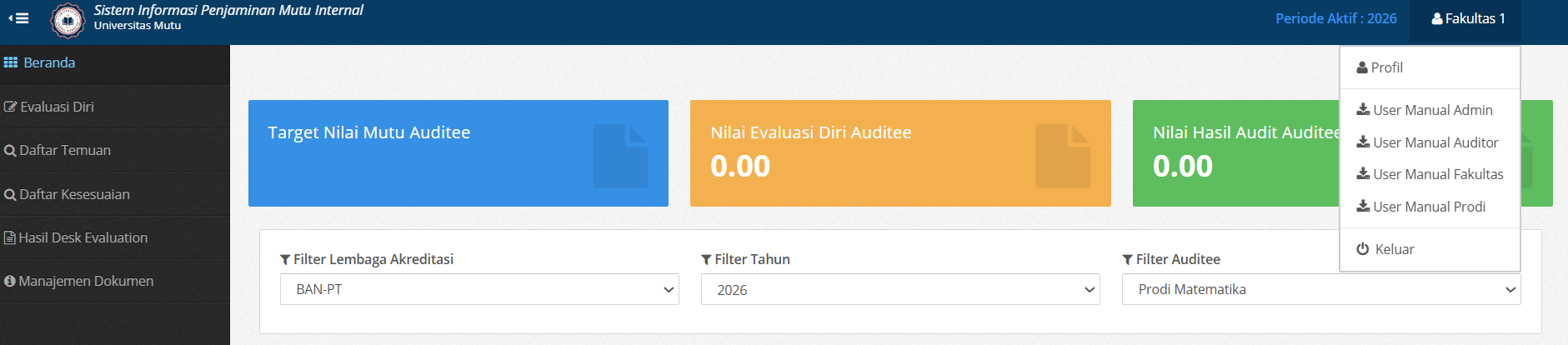
Task: Click the Sistem Informasi Penjaminan Mutu Internal title
Action: tap(228, 10)
